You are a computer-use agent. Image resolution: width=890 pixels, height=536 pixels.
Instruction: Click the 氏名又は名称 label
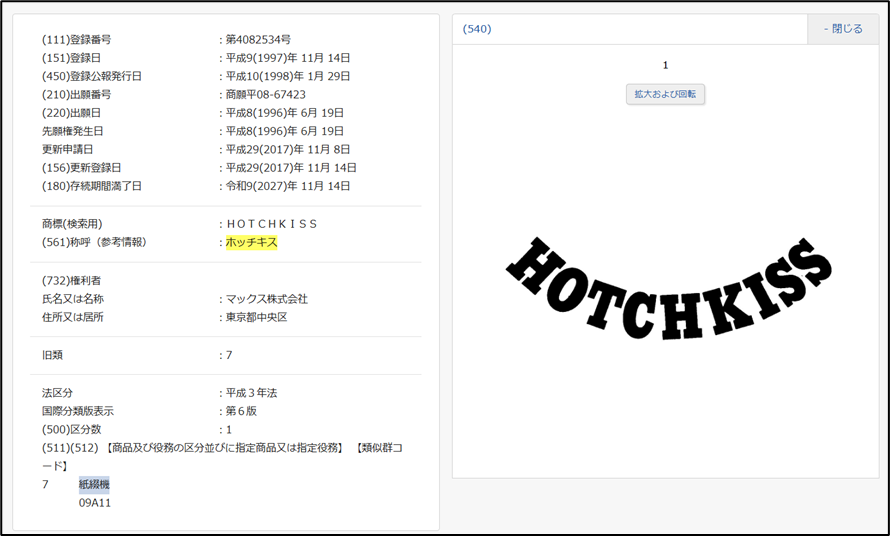(73, 299)
